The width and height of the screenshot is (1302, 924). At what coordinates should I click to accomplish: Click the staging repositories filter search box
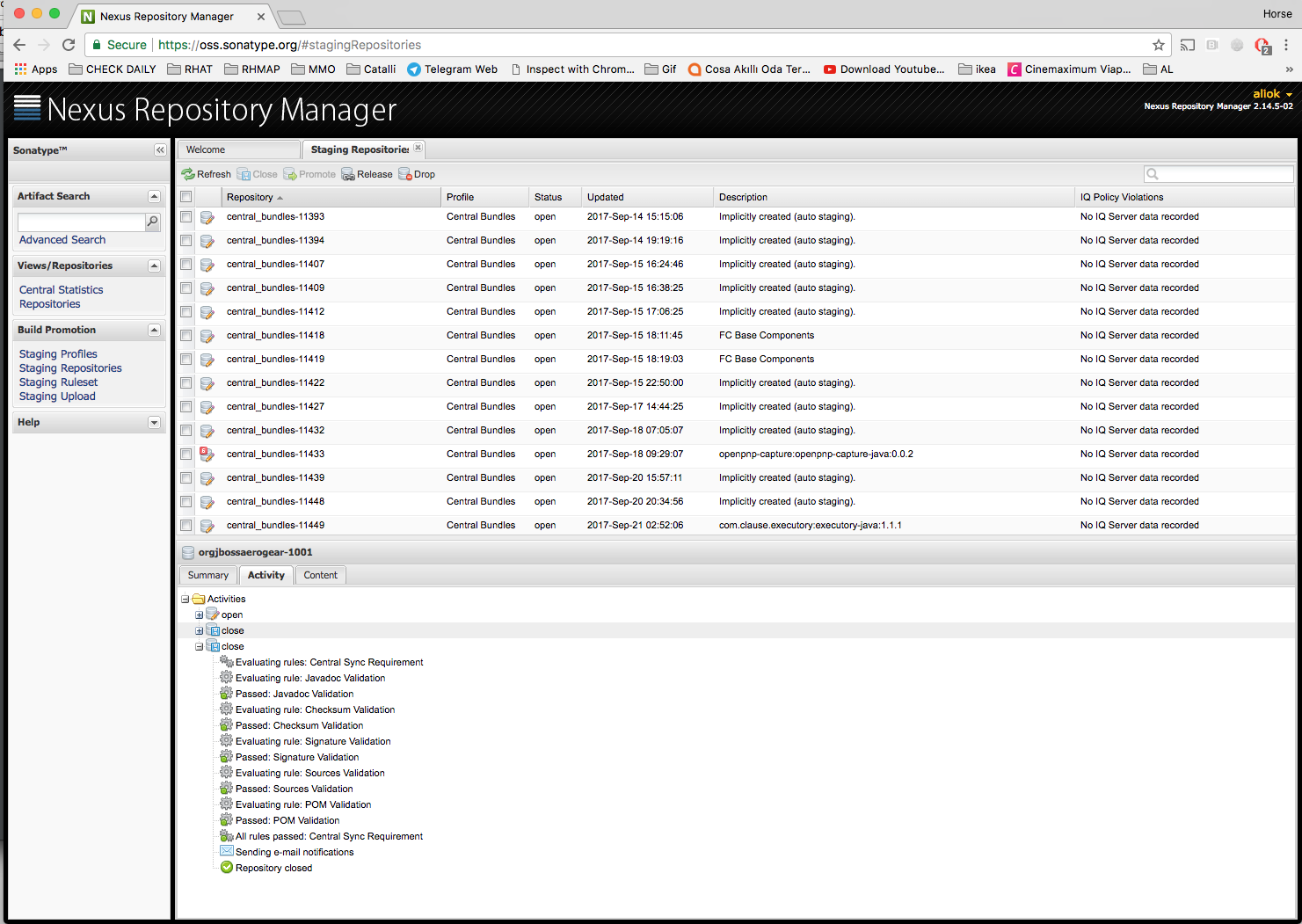click(x=1218, y=174)
